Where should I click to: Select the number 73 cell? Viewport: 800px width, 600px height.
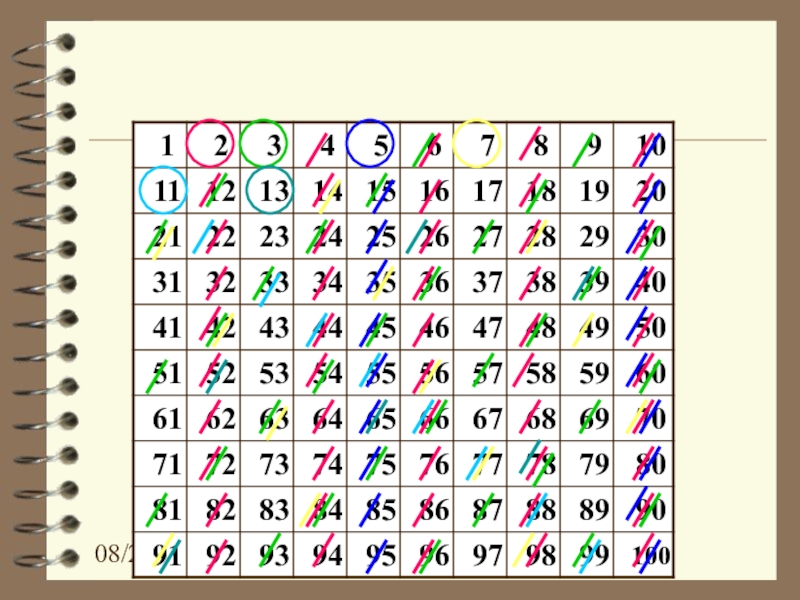pyautogui.click(x=267, y=463)
